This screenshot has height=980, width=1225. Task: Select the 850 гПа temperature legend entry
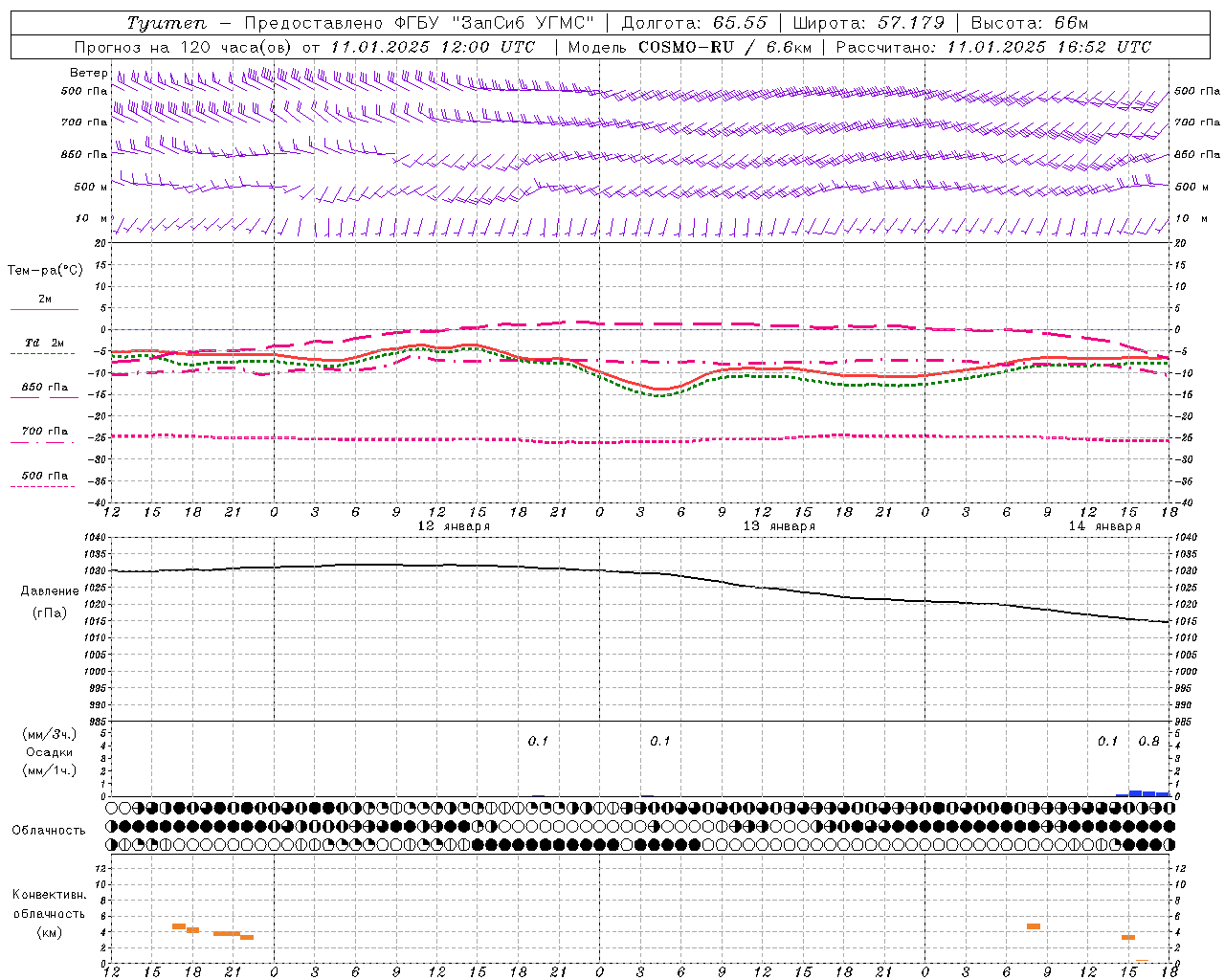point(44,388)
